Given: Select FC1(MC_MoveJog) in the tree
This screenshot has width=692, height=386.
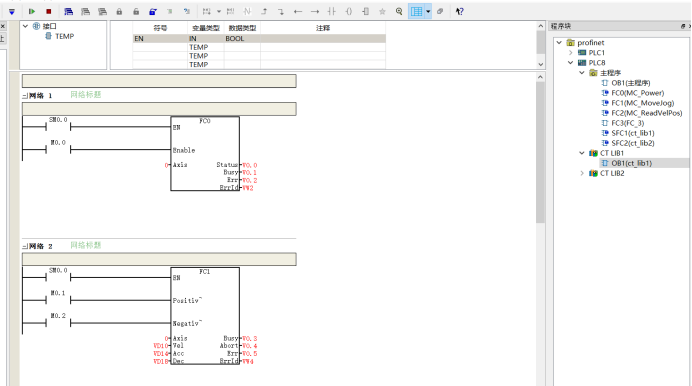Looking at the screenshot, I should [643, 103].
